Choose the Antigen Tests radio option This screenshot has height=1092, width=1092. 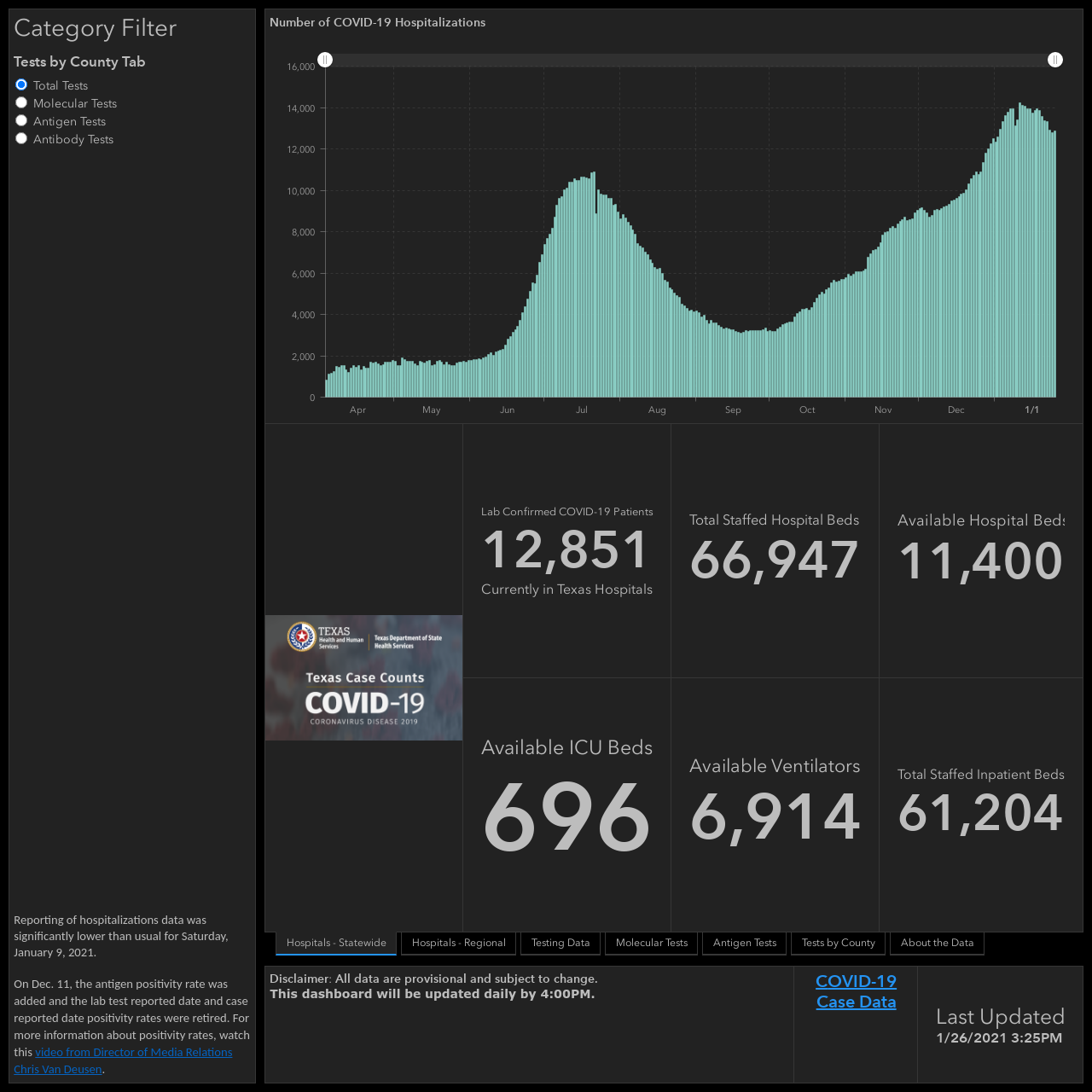pyautogui.click(x=21, y=120)
